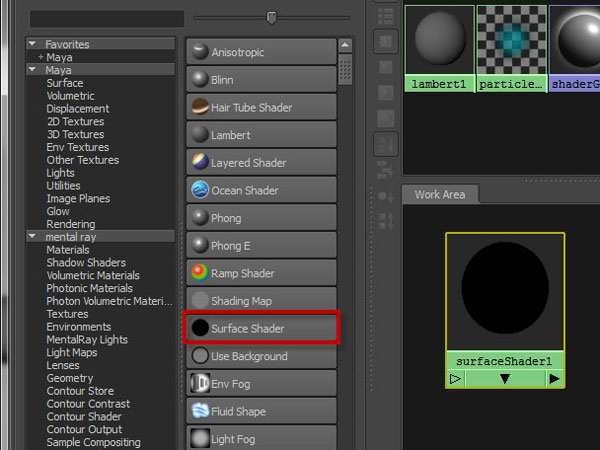This screenshot has height=450, width=600.
Task: Switch to the Work Area tab
Action: [x=440, y=194]
